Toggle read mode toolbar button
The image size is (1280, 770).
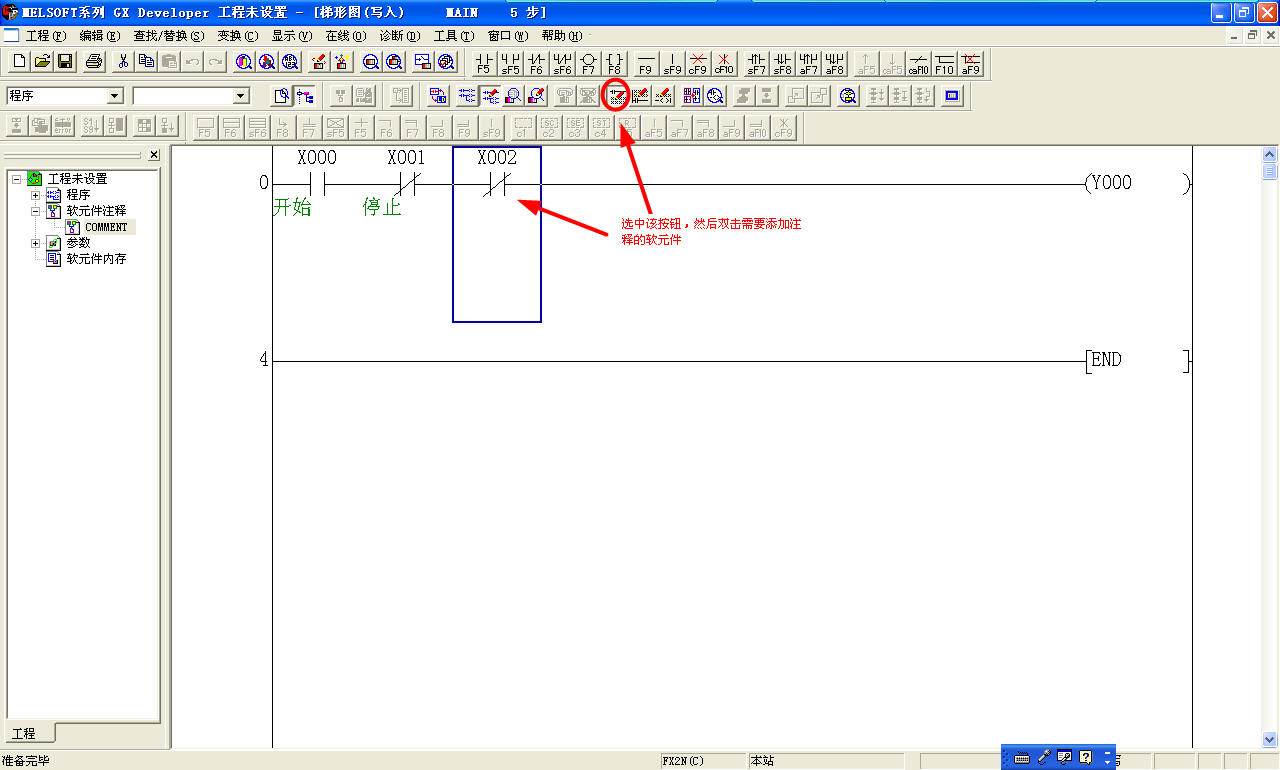(466, 96)
